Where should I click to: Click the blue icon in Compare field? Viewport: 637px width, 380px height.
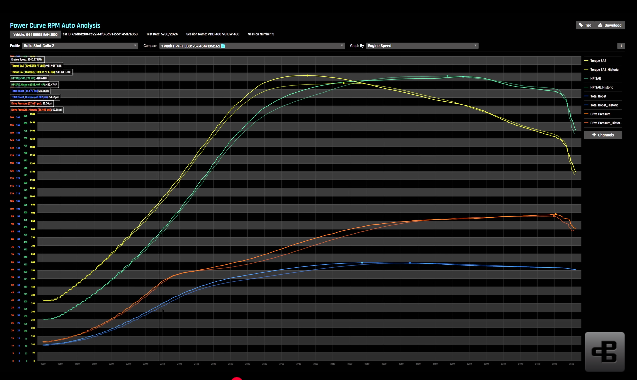[x=223, y=46]
